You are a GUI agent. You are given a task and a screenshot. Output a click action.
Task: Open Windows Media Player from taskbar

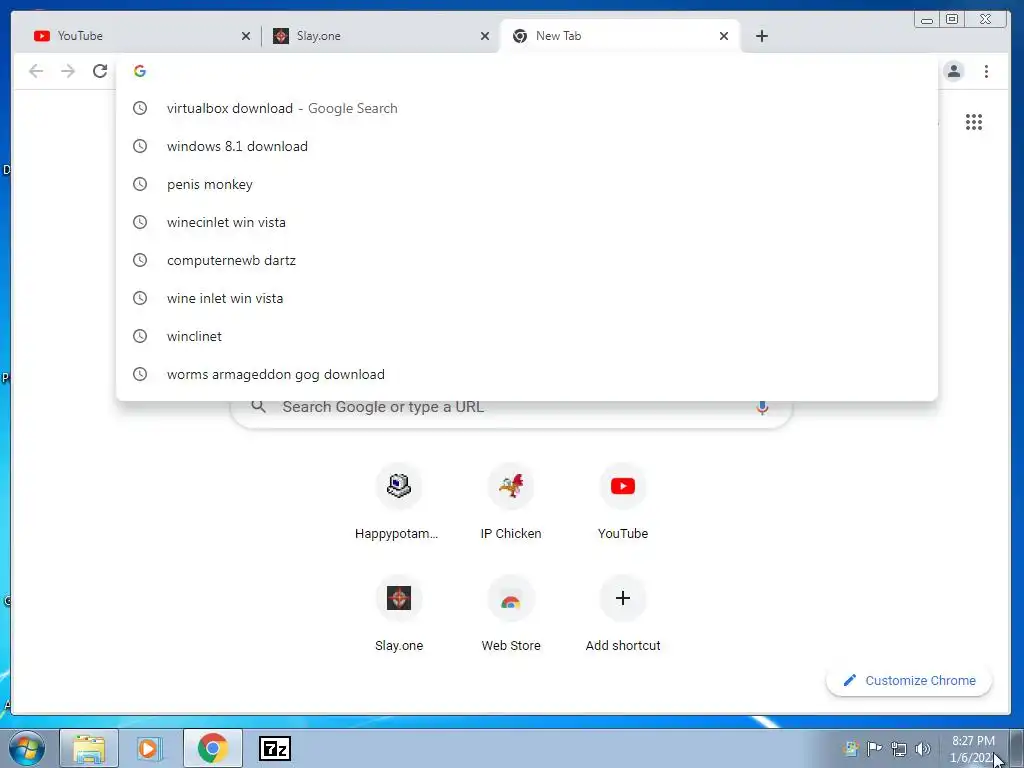(149, 748)
